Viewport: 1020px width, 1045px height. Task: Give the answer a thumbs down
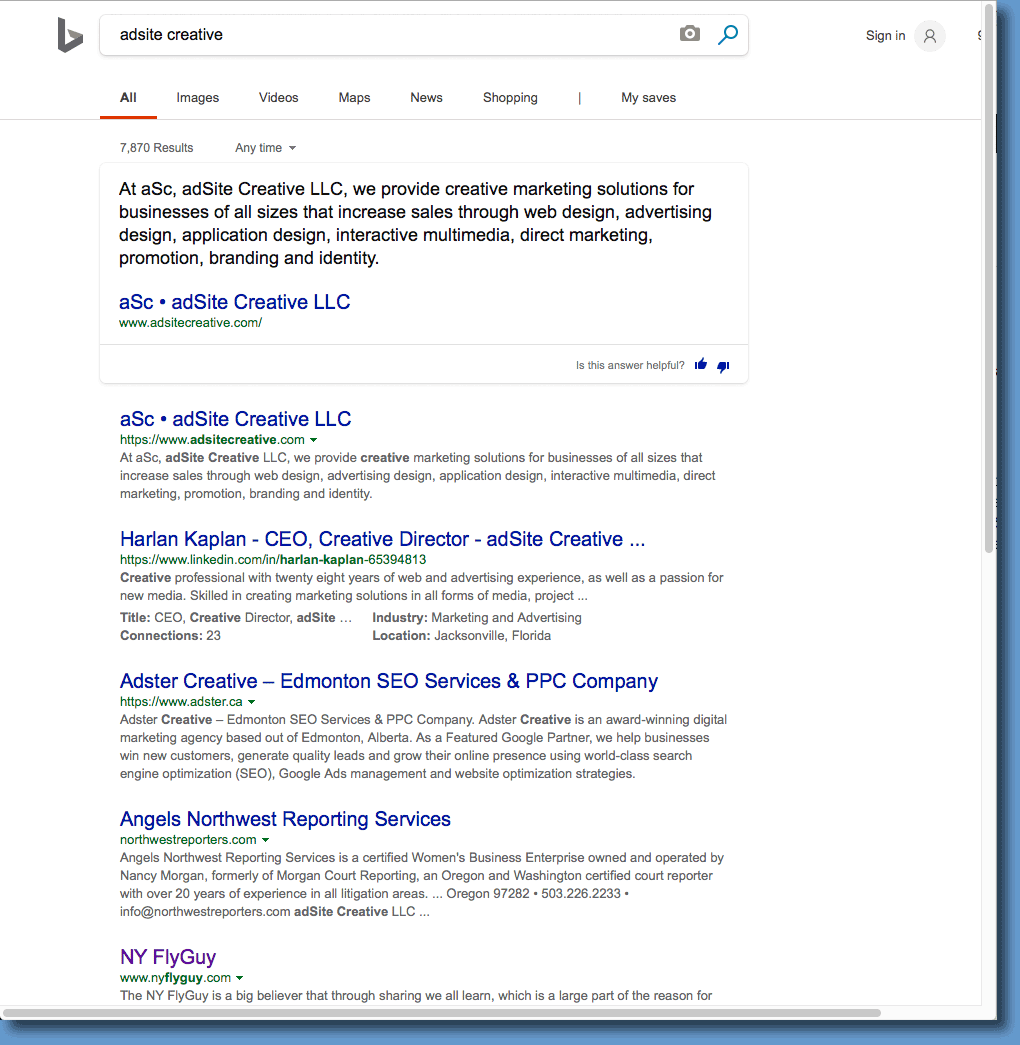pos(723,366)
